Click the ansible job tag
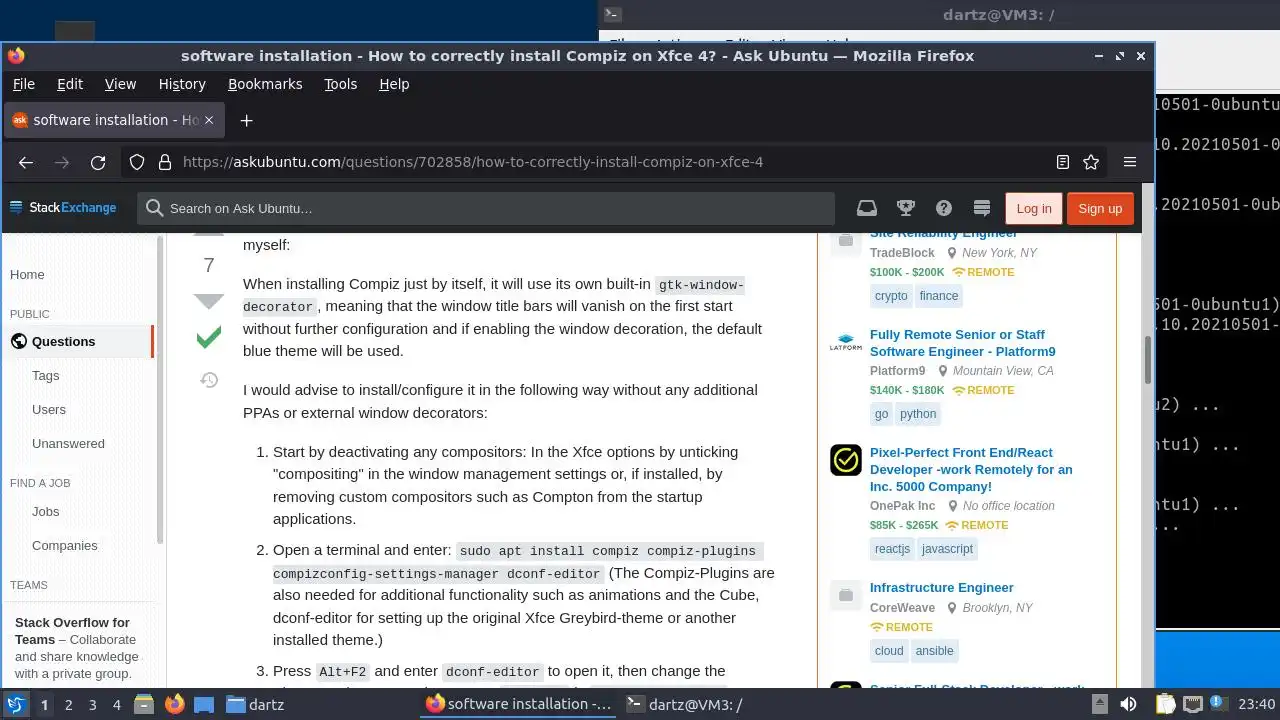This screenshot has height=720, width=1280. [x=934, y=651]
